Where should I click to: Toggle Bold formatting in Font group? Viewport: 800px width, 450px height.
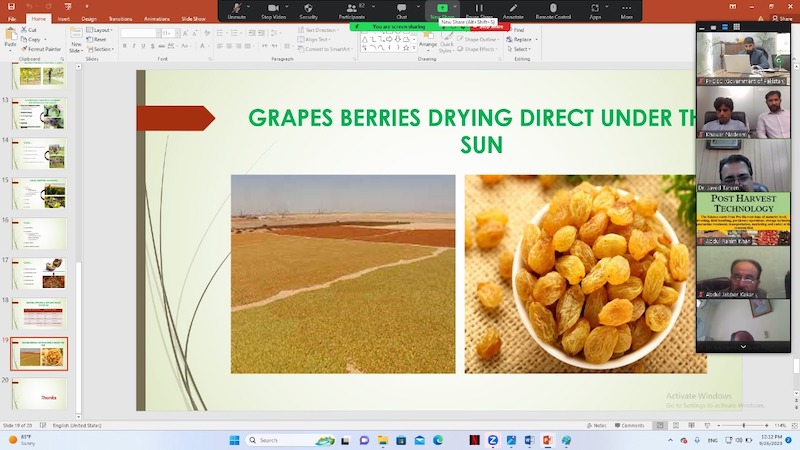pos(125,46)
